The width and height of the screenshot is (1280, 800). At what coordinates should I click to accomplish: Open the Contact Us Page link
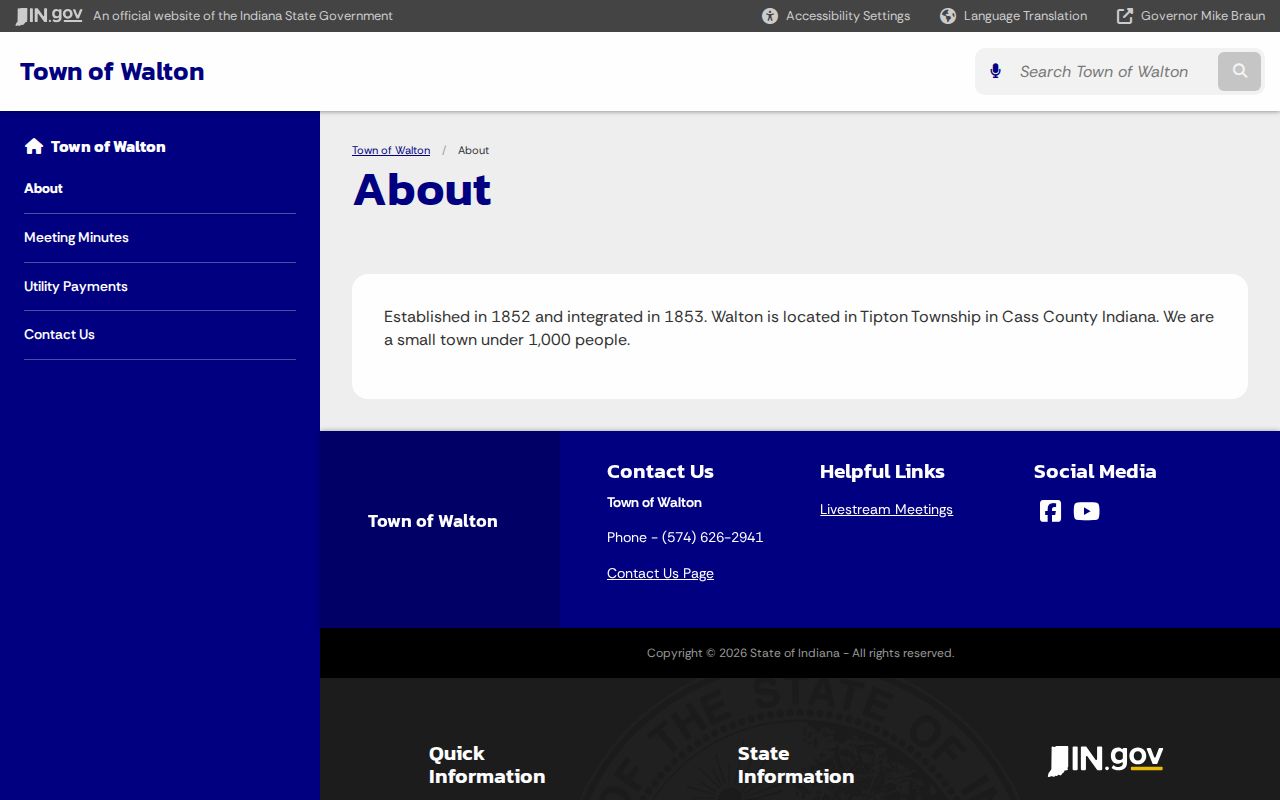[x=660, y=573]
